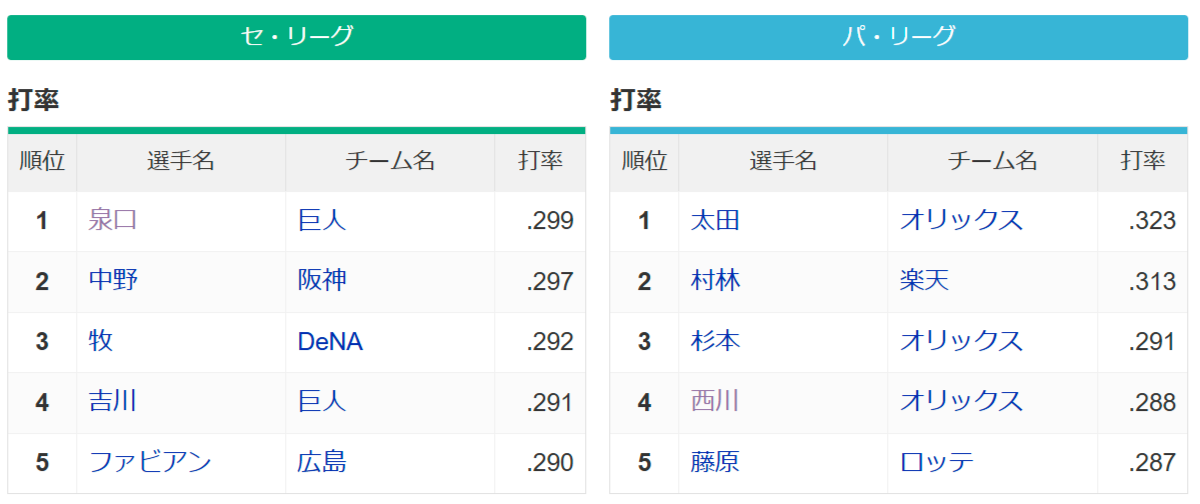Open player link 泉口
1200x504 pixels.
(113, 221)
